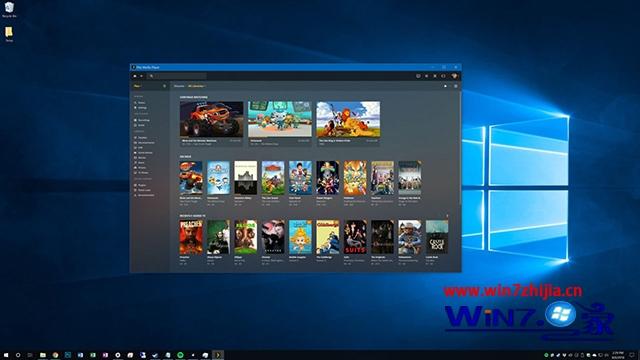
Task: Open the Action Center notification icon
Action: (632, 355)
